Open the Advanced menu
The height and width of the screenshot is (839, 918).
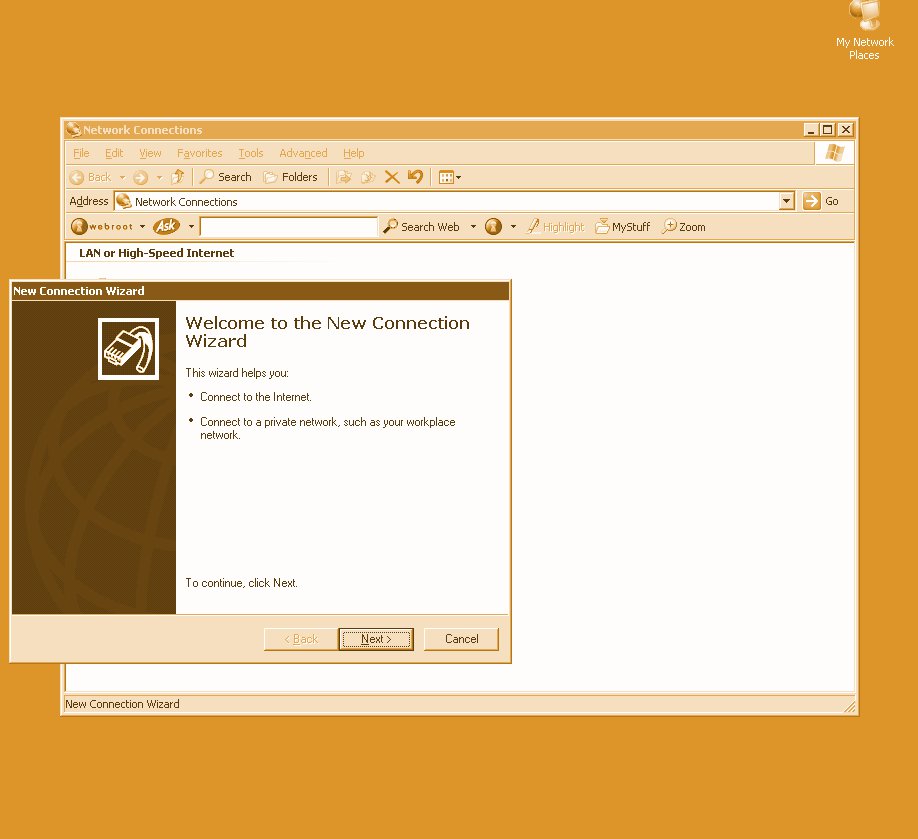tap(303, 153)
